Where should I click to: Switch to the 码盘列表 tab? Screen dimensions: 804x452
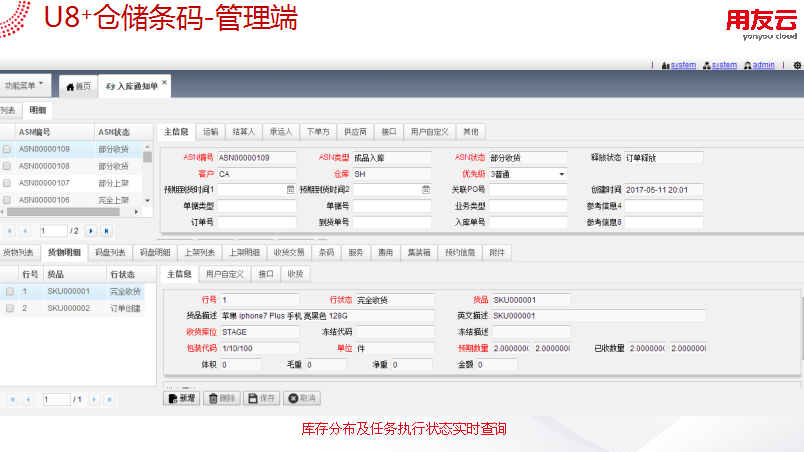[x=110, y=252]
